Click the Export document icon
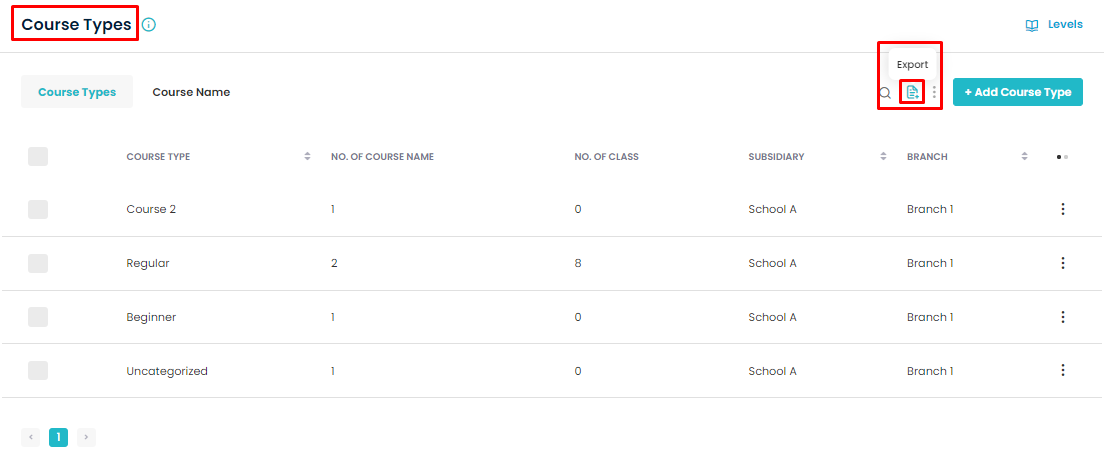 tap(912, 92)
